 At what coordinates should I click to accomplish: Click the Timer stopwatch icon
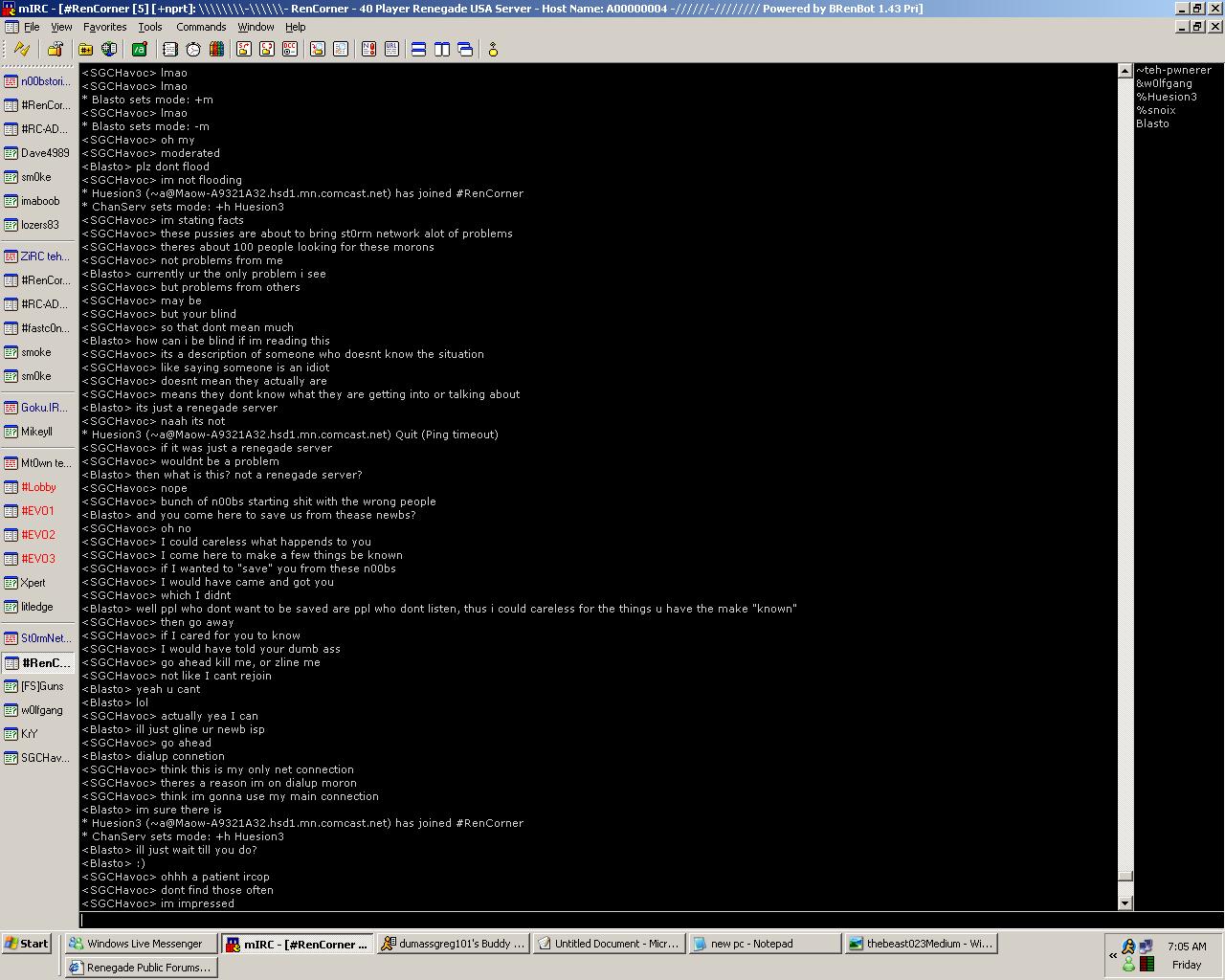click(193, 50)
